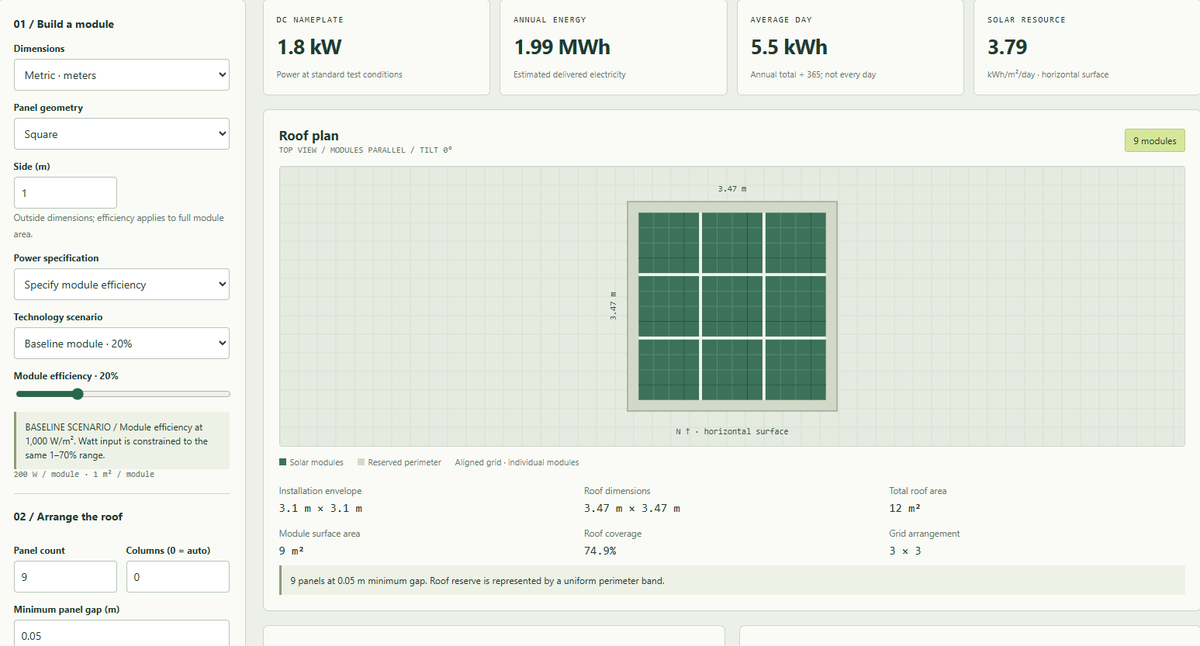
Task: Adjust the Module efficiency slider
Action: 121,394
